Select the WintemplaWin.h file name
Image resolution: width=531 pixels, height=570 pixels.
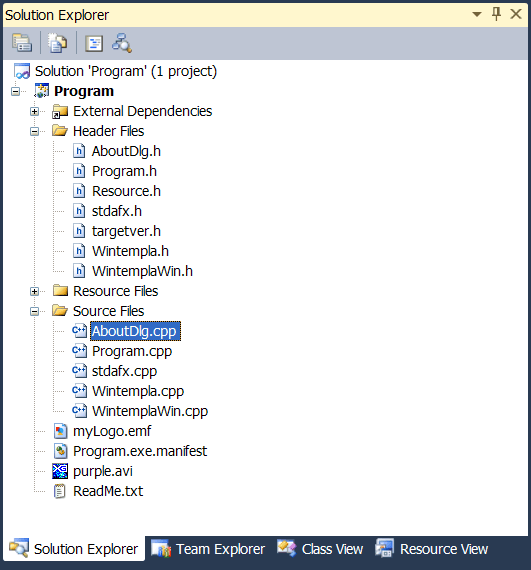[142, 271]
